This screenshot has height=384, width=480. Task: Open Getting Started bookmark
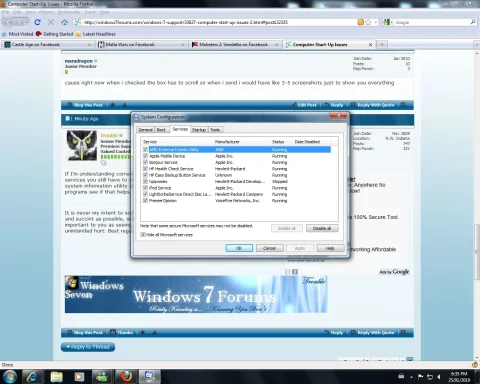coord(54,34)
